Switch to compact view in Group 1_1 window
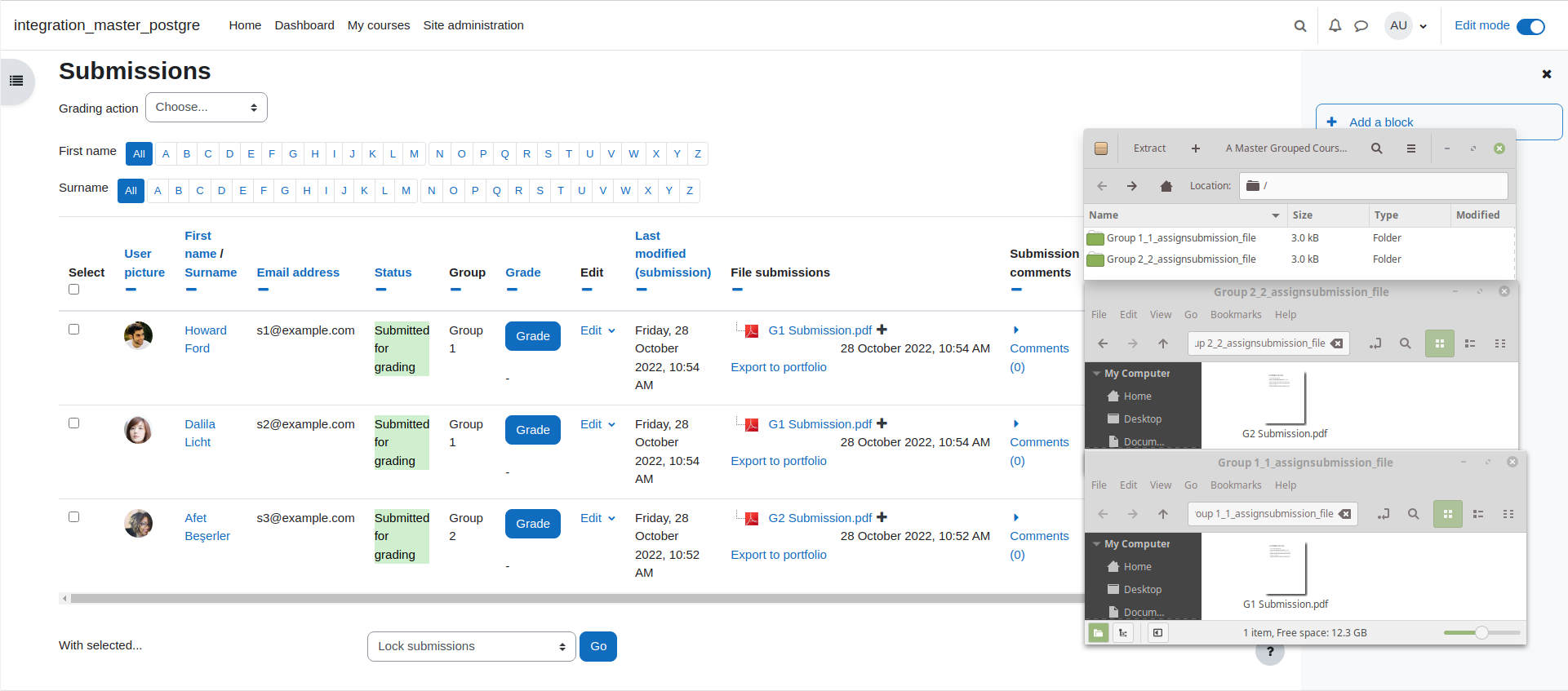 click(1508, 514)
